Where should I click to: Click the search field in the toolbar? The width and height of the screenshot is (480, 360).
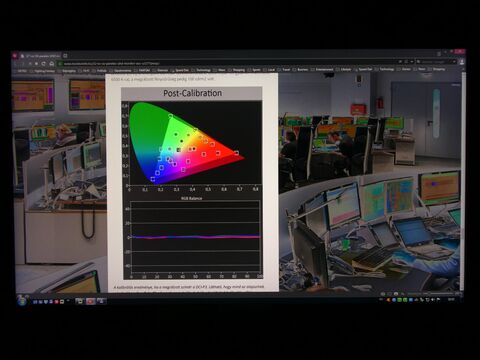435,62
